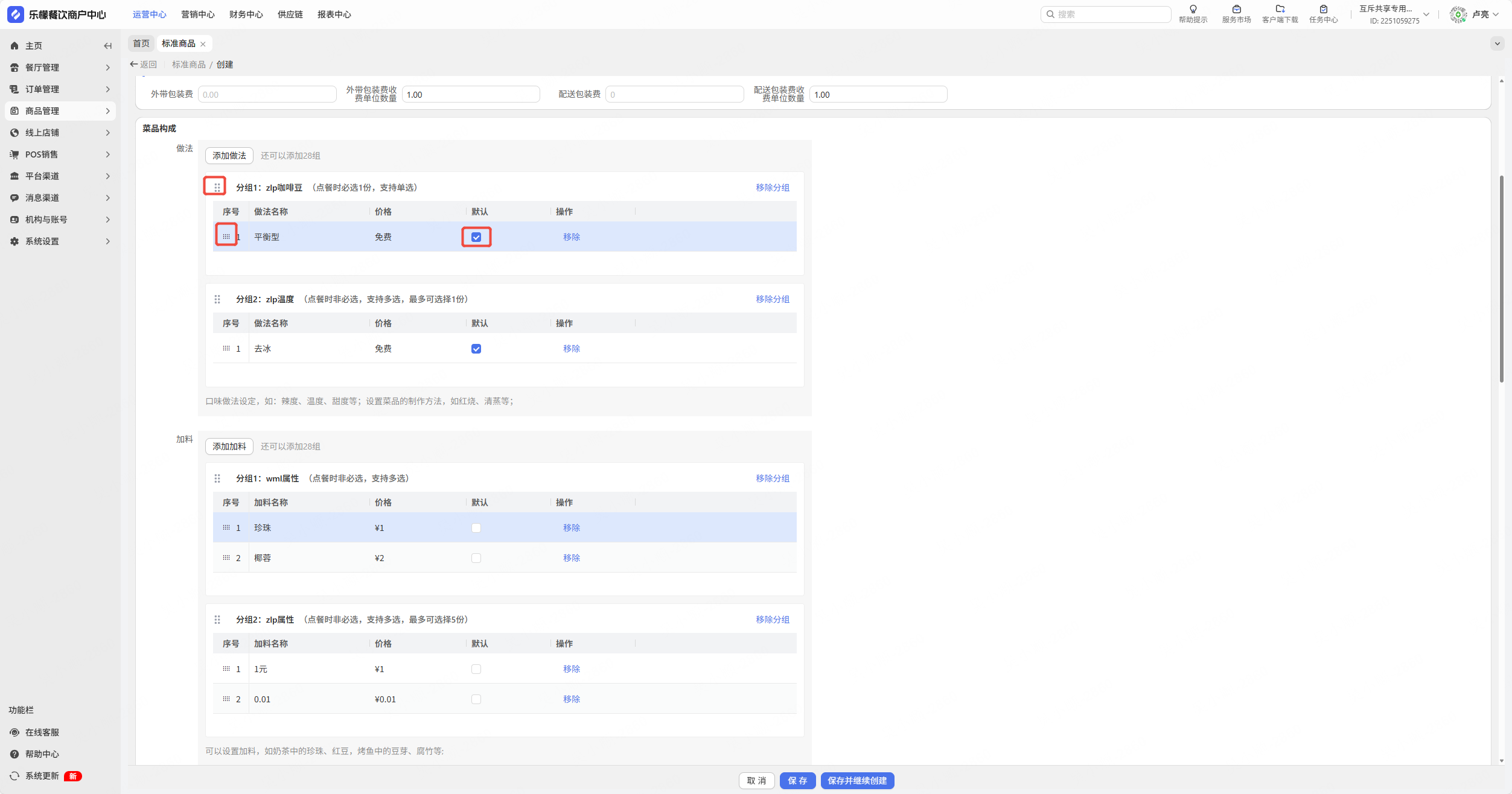Click the 添加做法 button
The image size is (1512, 794).
[229, 156]
